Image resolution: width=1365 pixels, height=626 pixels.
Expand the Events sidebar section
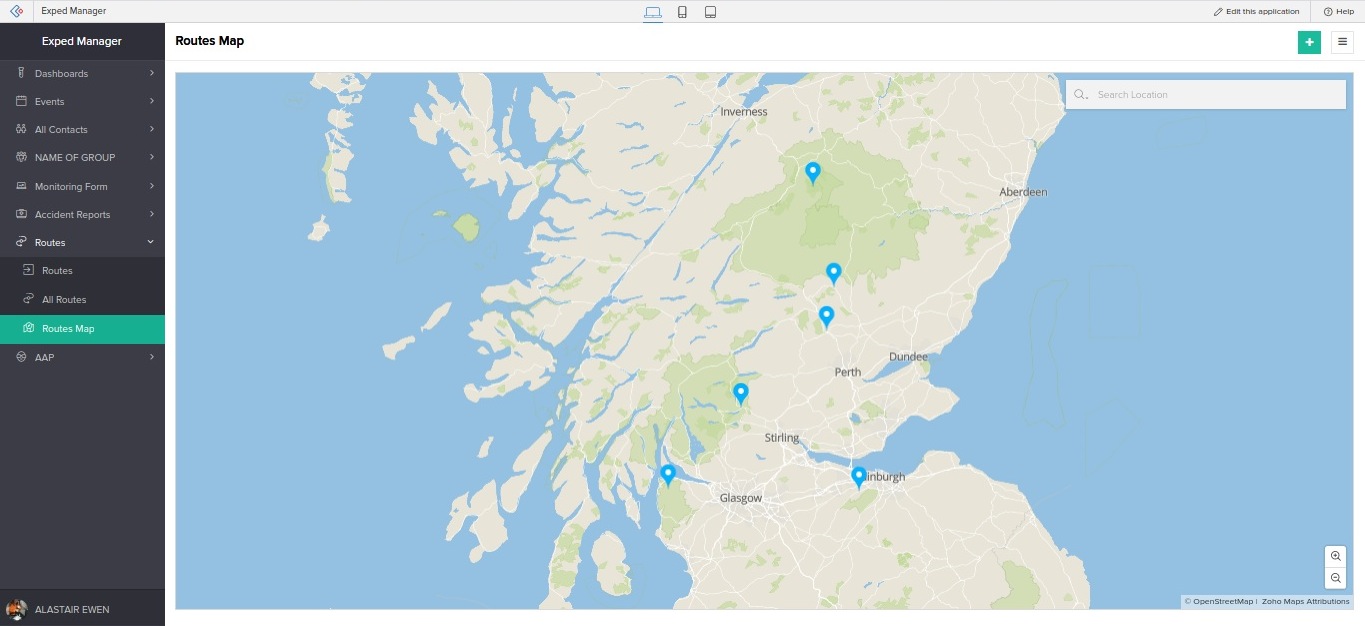click(82, 101)
